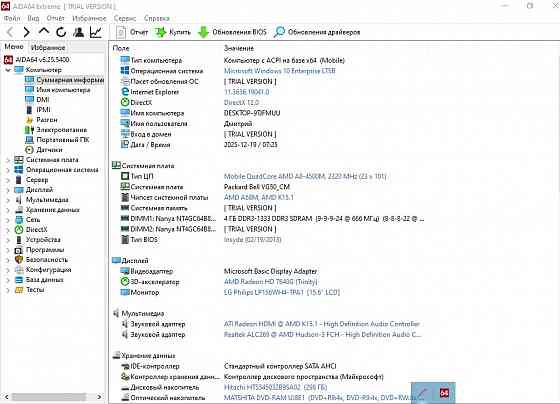Viewport: 560px width, 404px height.
Task: Select the Тесты tree item
Action: (30, 290)
